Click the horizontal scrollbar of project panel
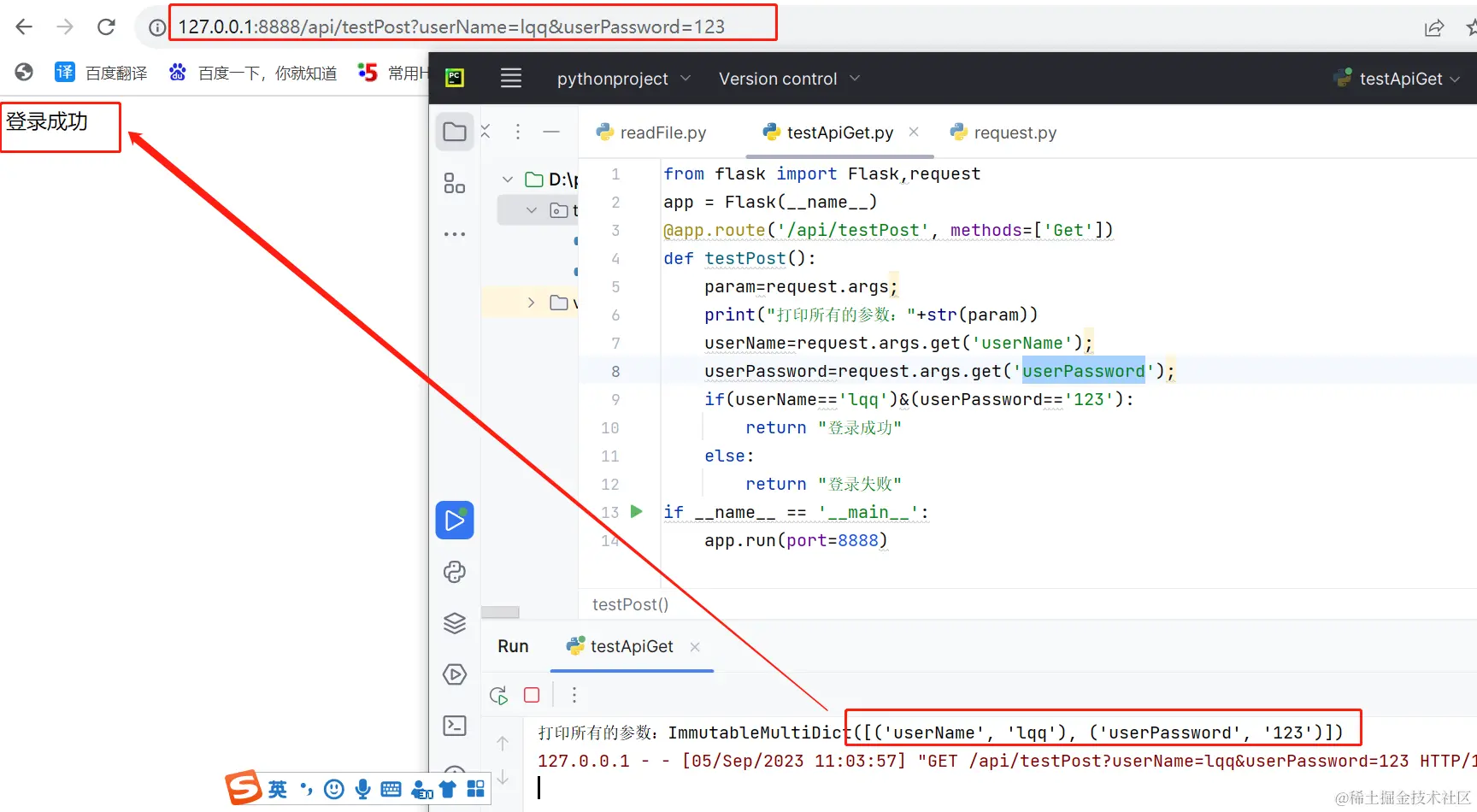This screenshot has height=812, width=1477. click(x=500, y=612)
